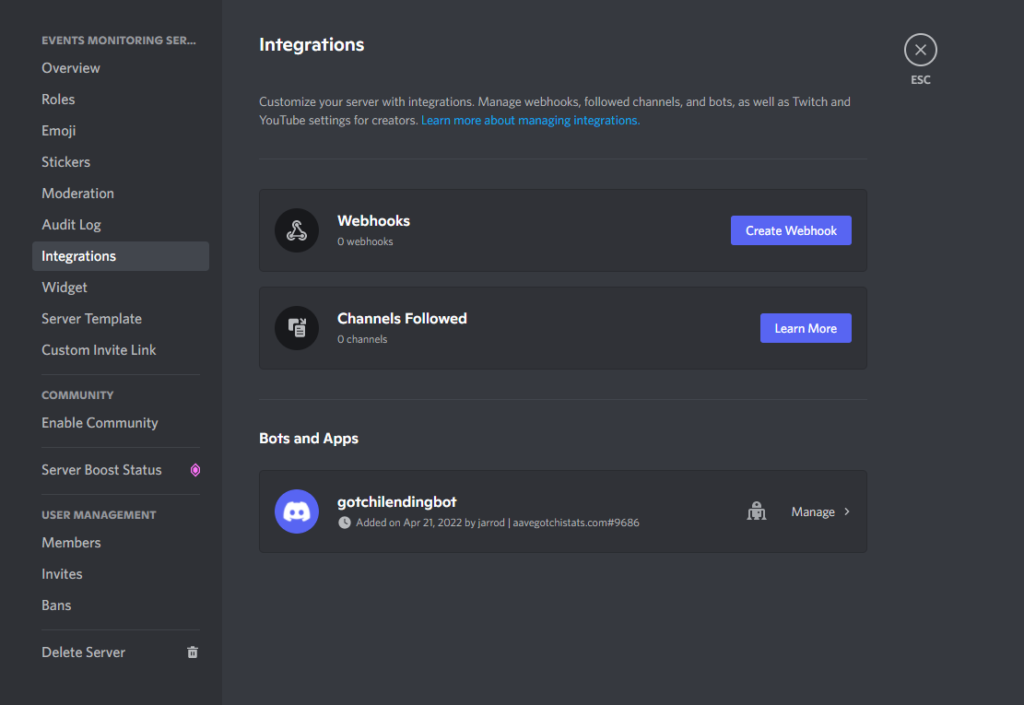Image resolution: width=1024 pixels, height=705 pixels.
Task: Open the Bans page
Action: pos(56,605)
